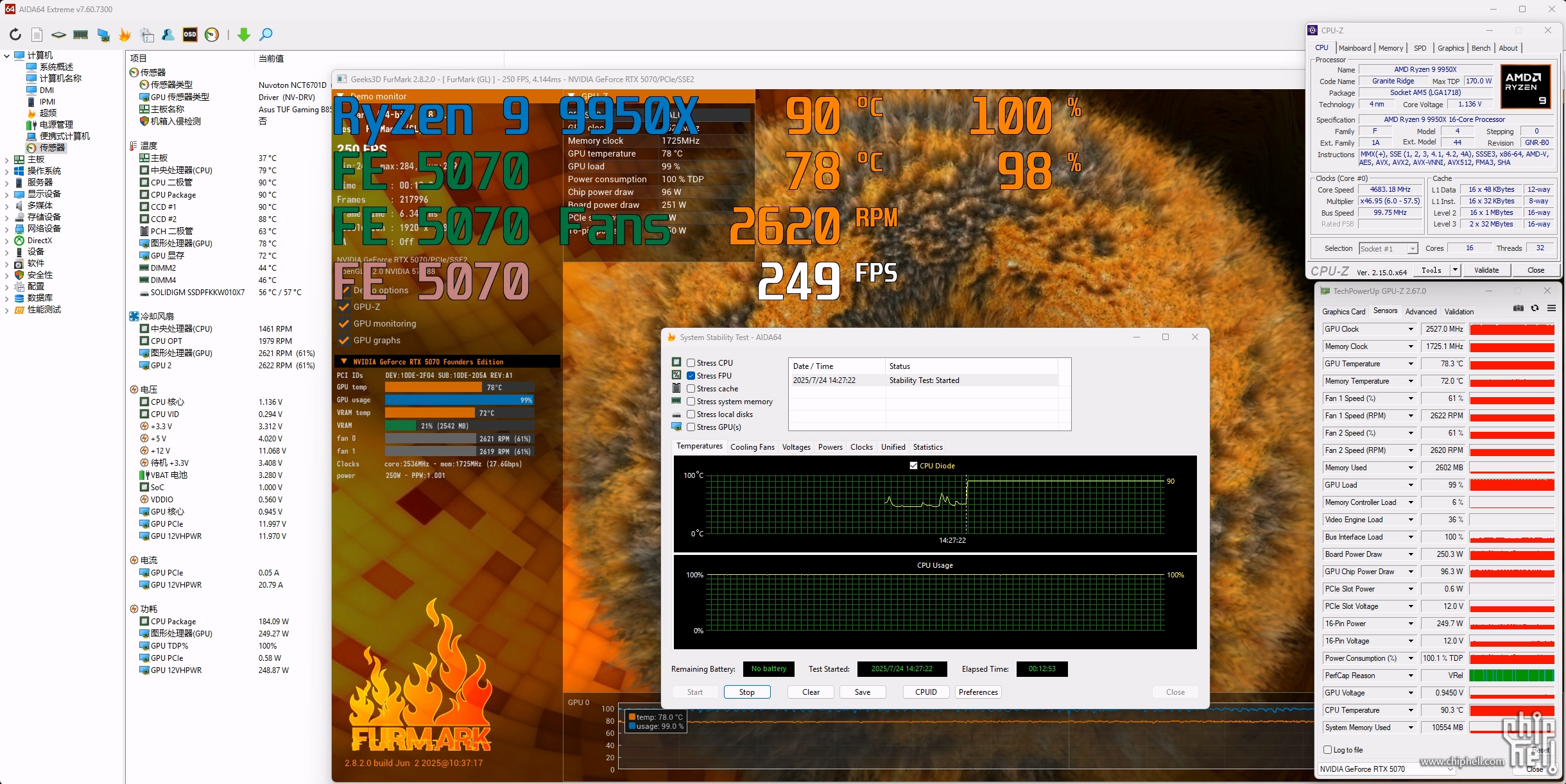Click the 当前值 column header
This screenshot has height=784, width=1566.
[271, 58]
